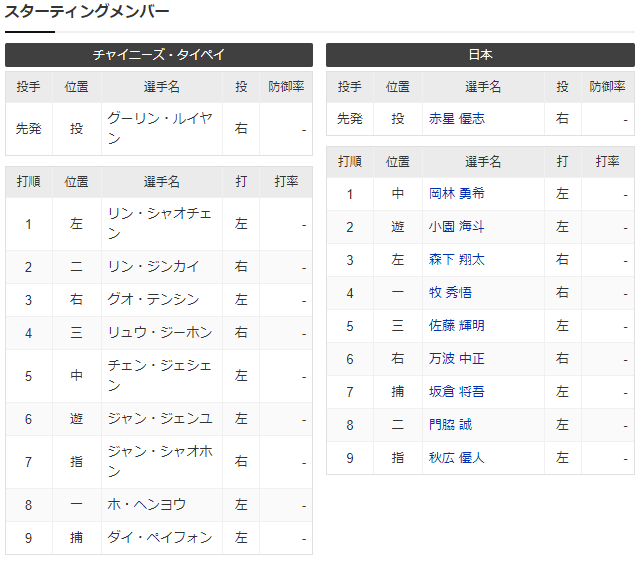
Task: Select batter name ホ・ヘンヨウ
Action: 147,505
